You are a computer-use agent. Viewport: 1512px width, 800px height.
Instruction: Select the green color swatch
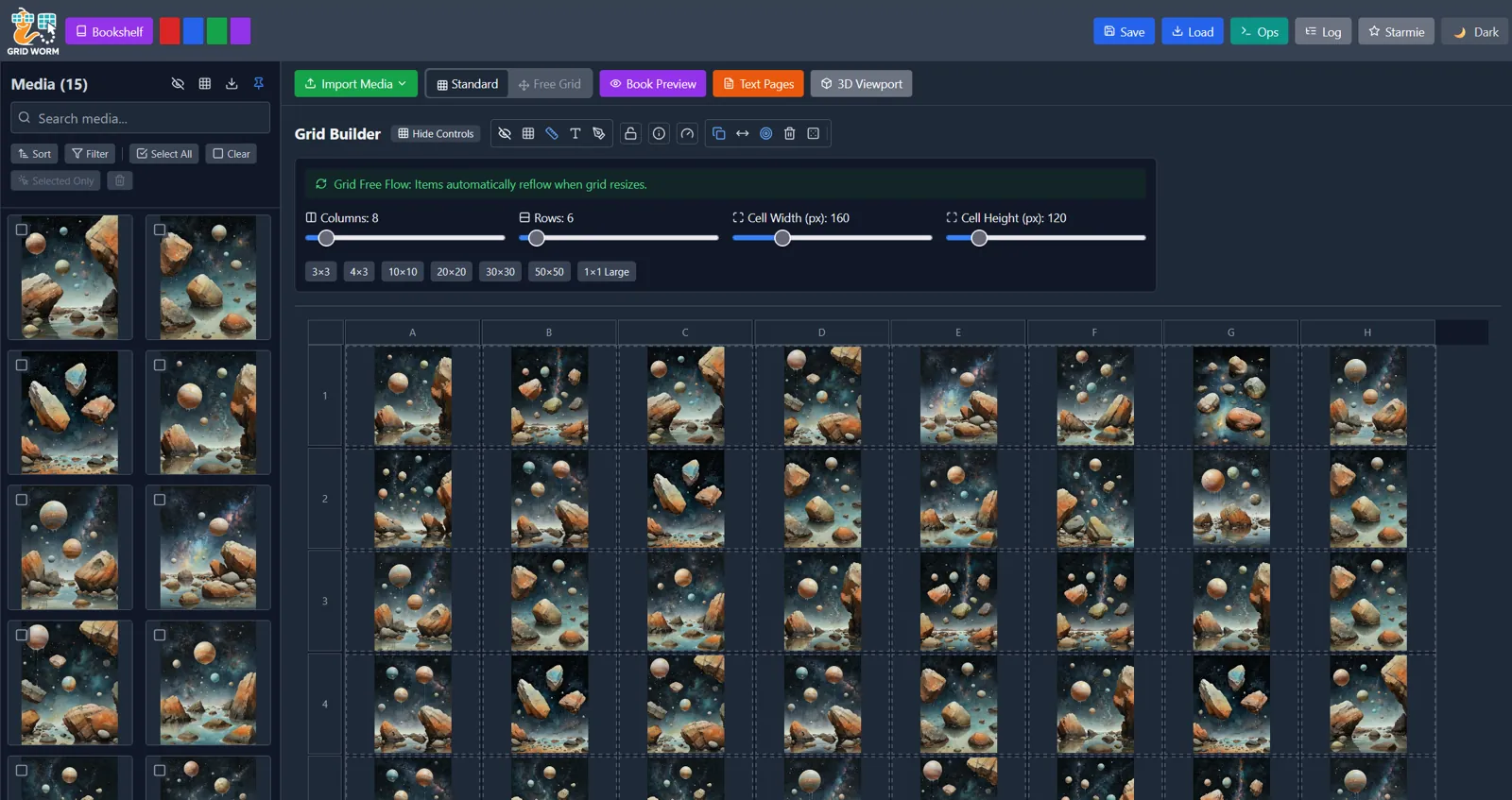(x=216, y=31)
